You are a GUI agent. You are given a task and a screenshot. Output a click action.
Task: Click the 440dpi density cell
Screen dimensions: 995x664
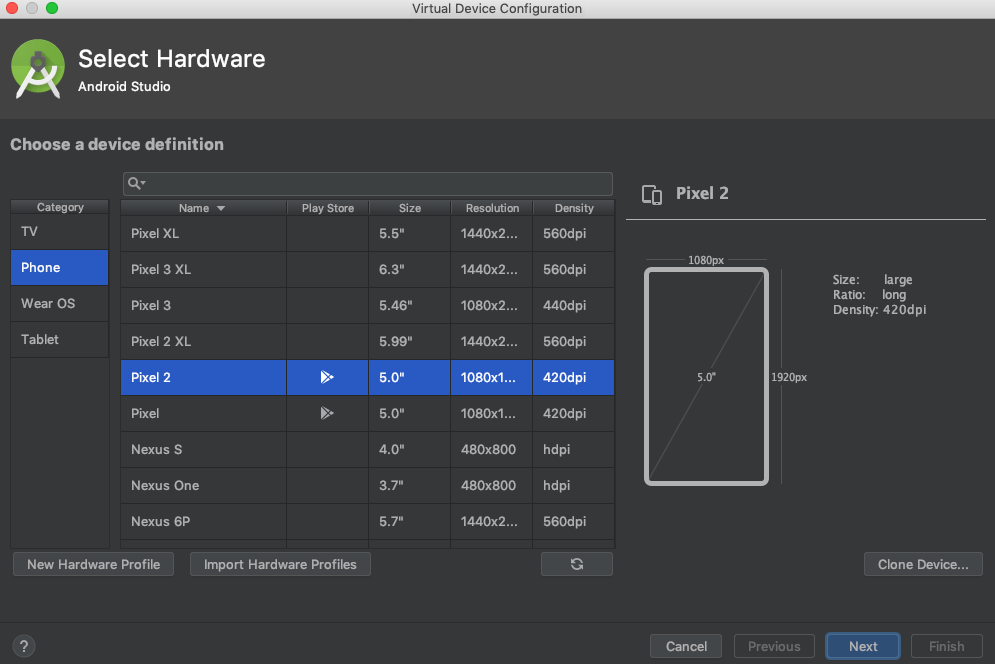[574, 305]
